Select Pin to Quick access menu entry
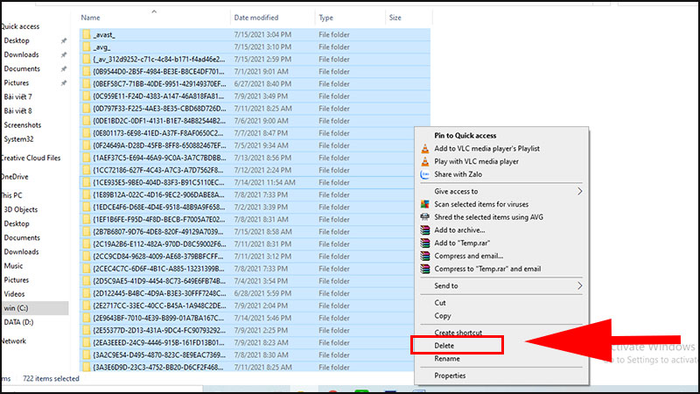This screenshot has height=394, width=700. pos(465,136)
